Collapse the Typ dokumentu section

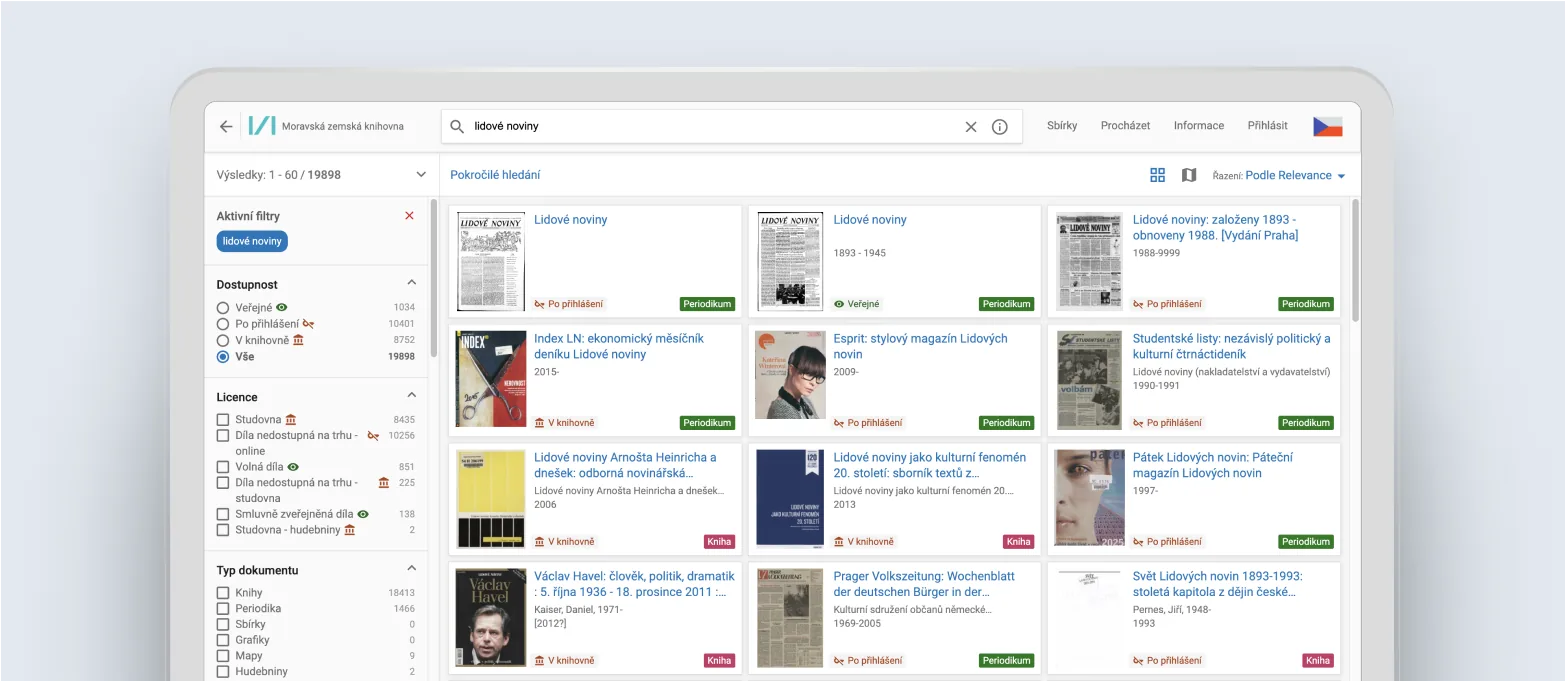pyautogui.click(x=411, y=569)
